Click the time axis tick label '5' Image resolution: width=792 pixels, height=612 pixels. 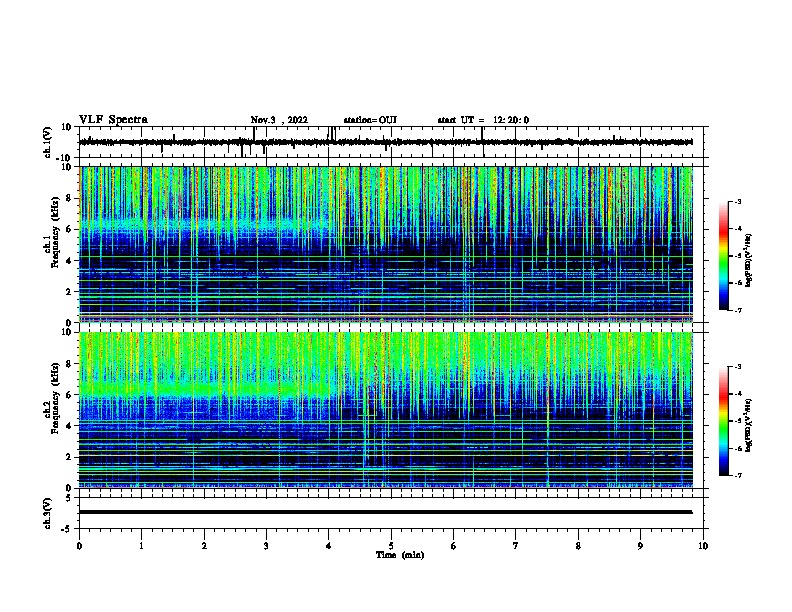391,546
